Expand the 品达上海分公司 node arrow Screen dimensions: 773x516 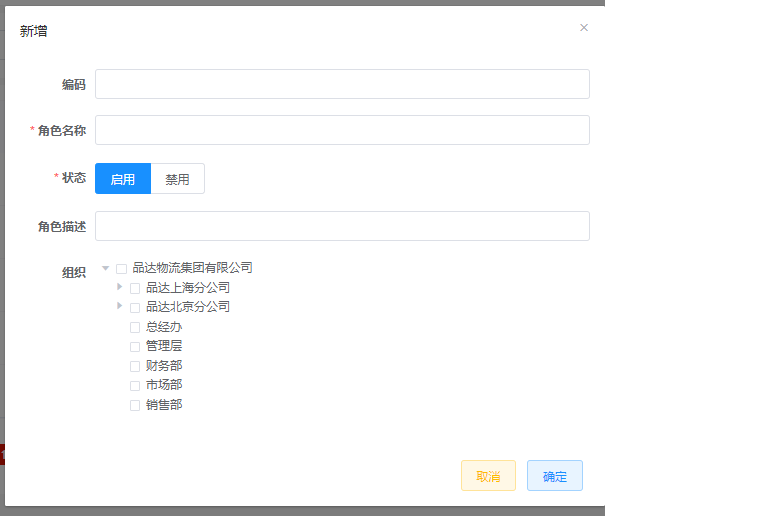coord(120,287)
